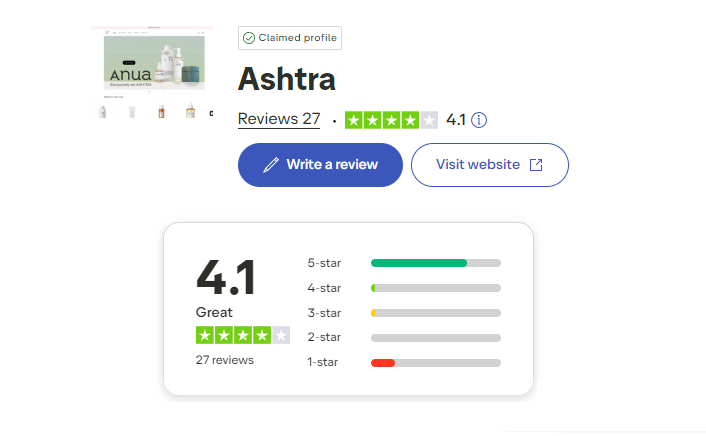Click the green checkmark in Claimed profile badge
Viewport: 706px width, 436px height.
[x=249, y=38]
